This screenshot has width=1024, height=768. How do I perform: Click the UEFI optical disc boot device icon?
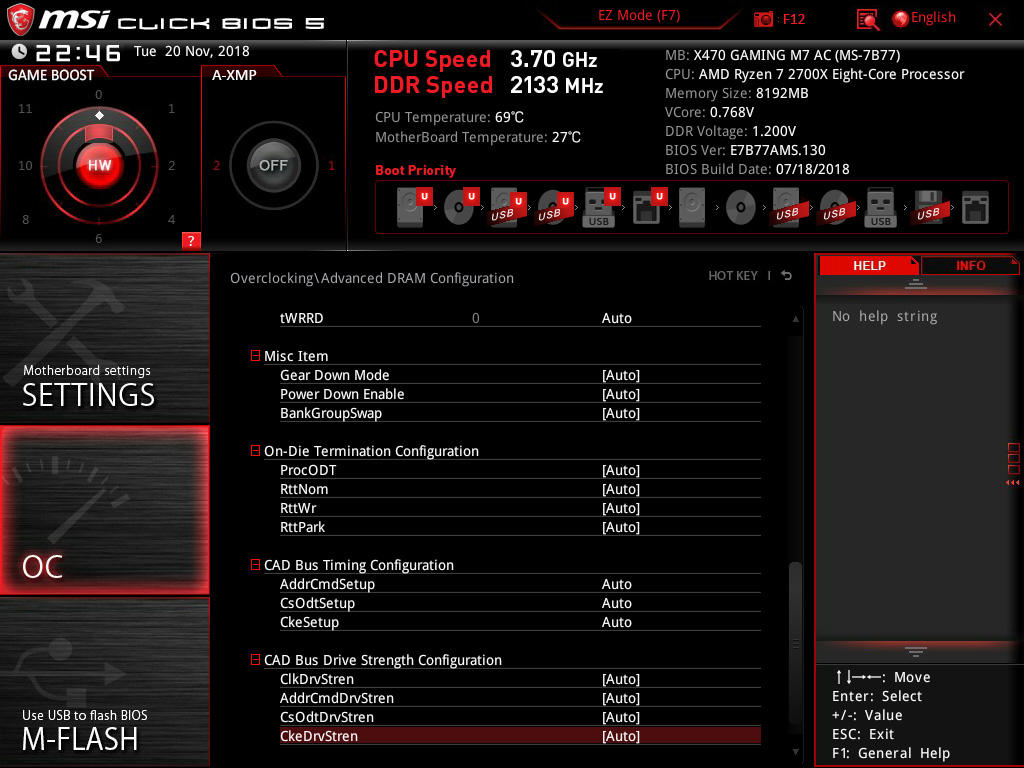(461, 207)
